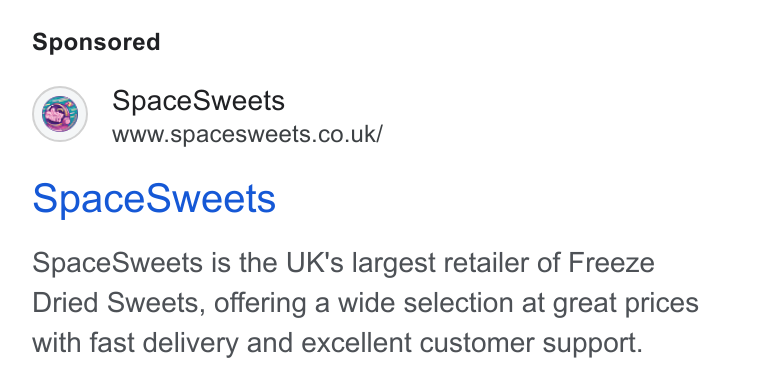
Task: Select the black SpaceSweets site name
Action: coord(198,101)
